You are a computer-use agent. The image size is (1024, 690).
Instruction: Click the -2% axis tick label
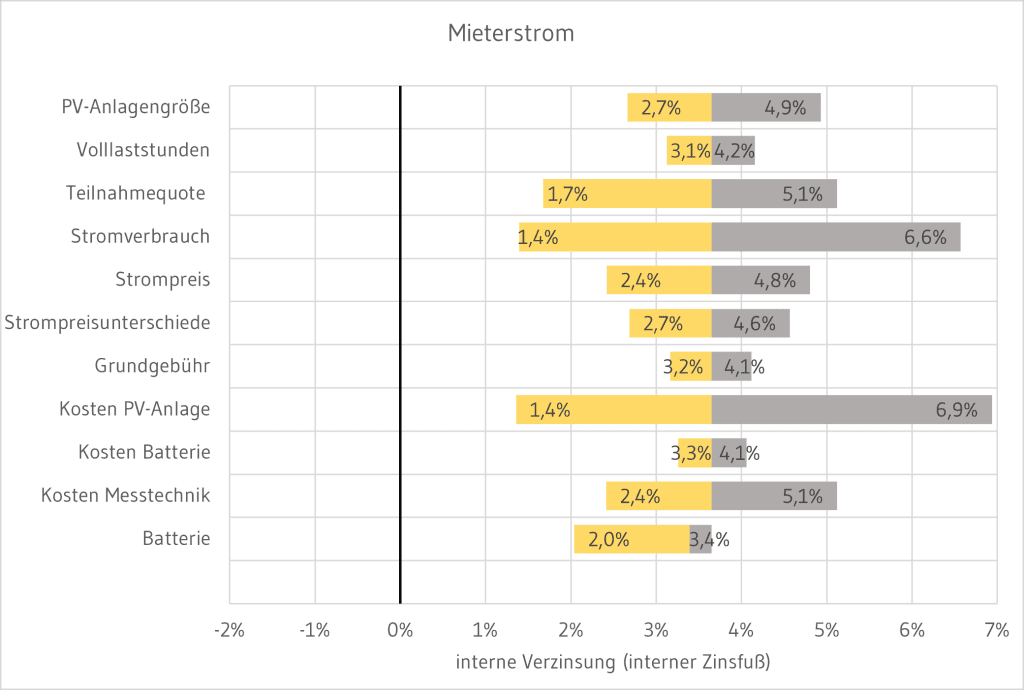point(229,629)
